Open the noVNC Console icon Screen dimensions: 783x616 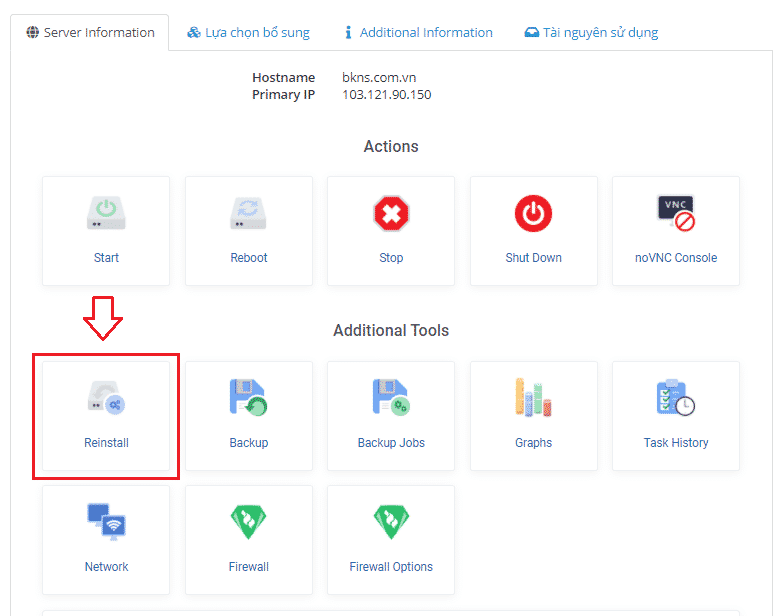click(675, 214)
